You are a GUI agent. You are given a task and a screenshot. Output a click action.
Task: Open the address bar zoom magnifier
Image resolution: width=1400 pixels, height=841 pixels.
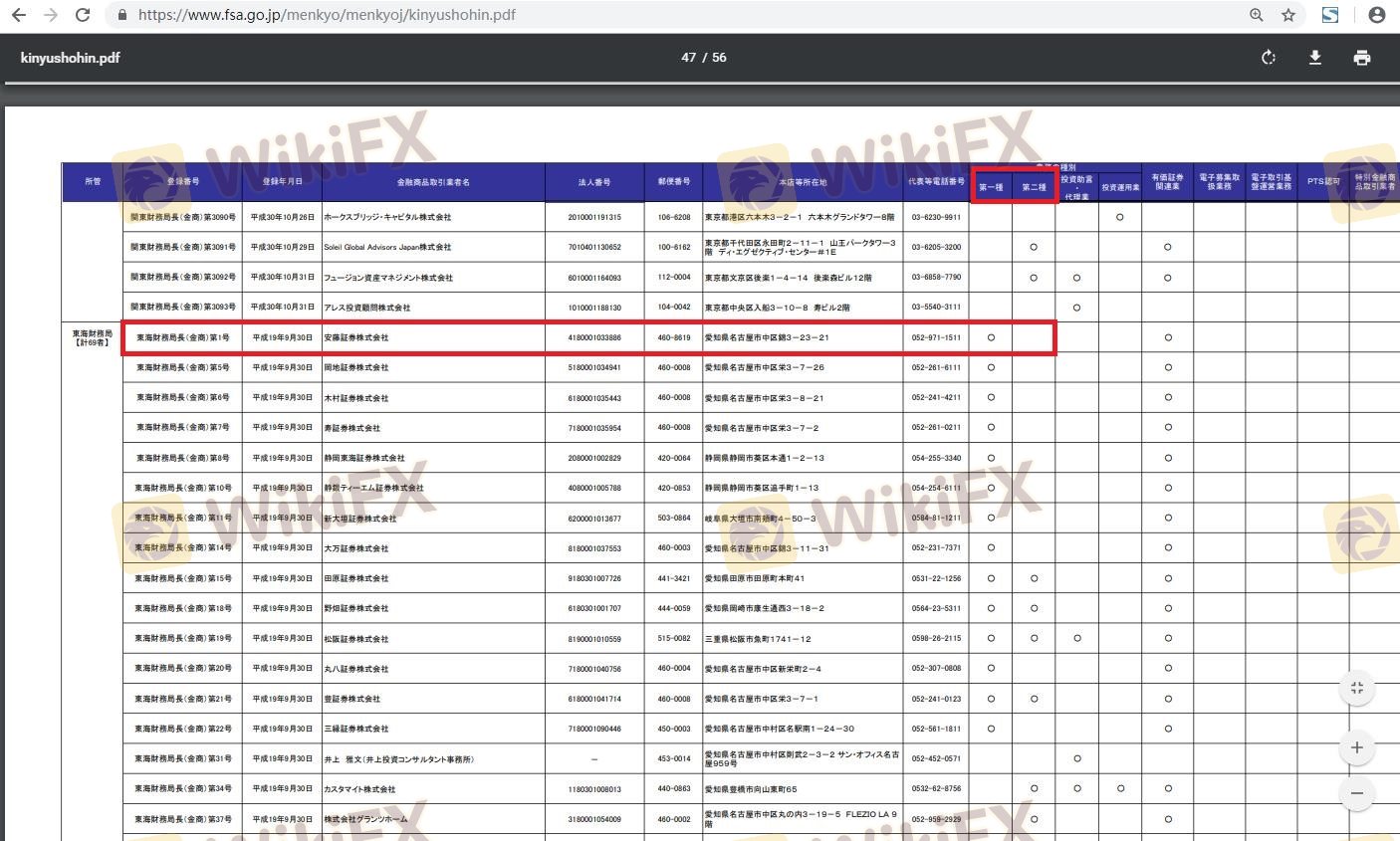pos(1257,15)
